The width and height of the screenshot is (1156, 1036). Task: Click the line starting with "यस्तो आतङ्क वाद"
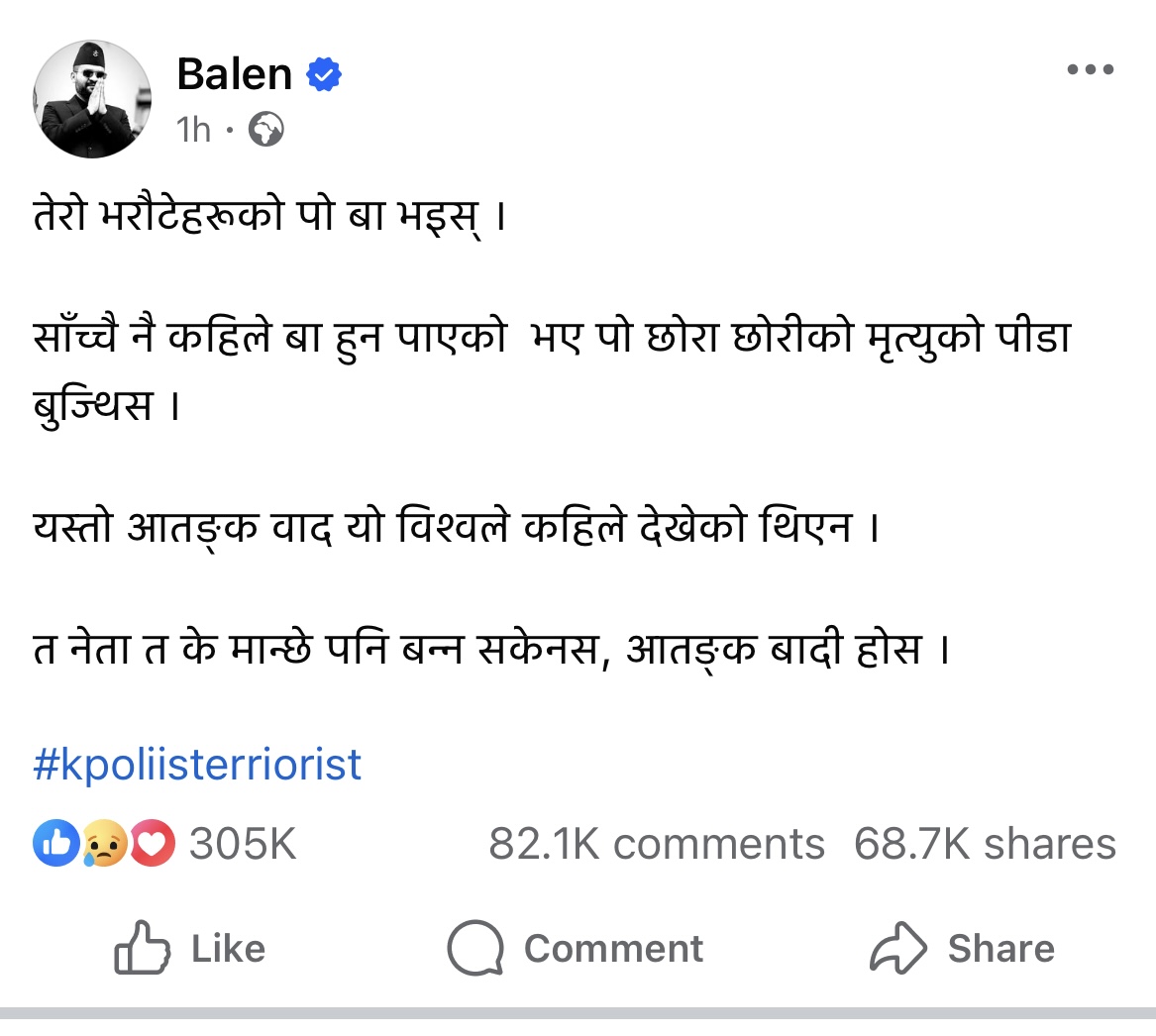coord(456,528)
